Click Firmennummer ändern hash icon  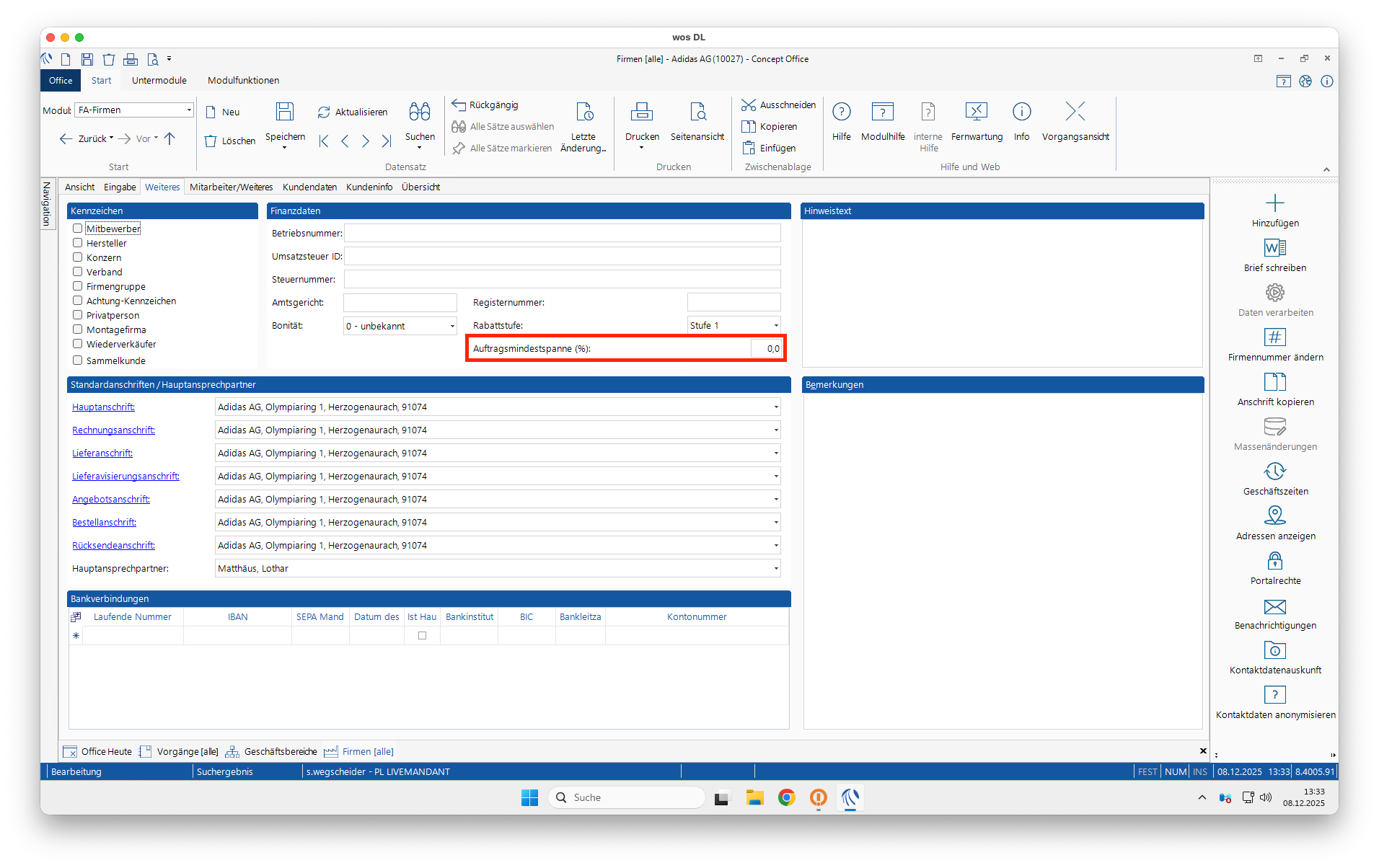[x=1274, y=338]
